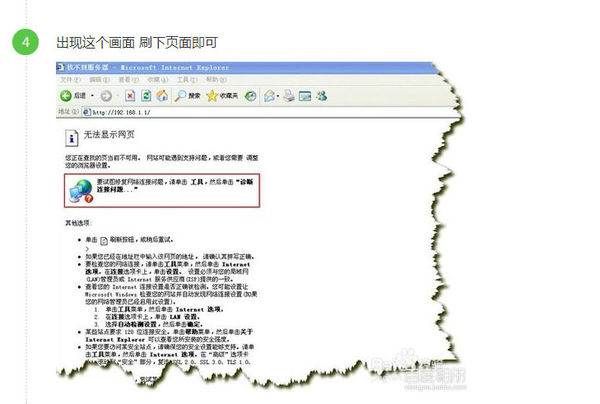This screenshot has width=600, height=404.
Task: Click the Edit/Discuss window toolbar icon
Action: [x=305, y=96]
